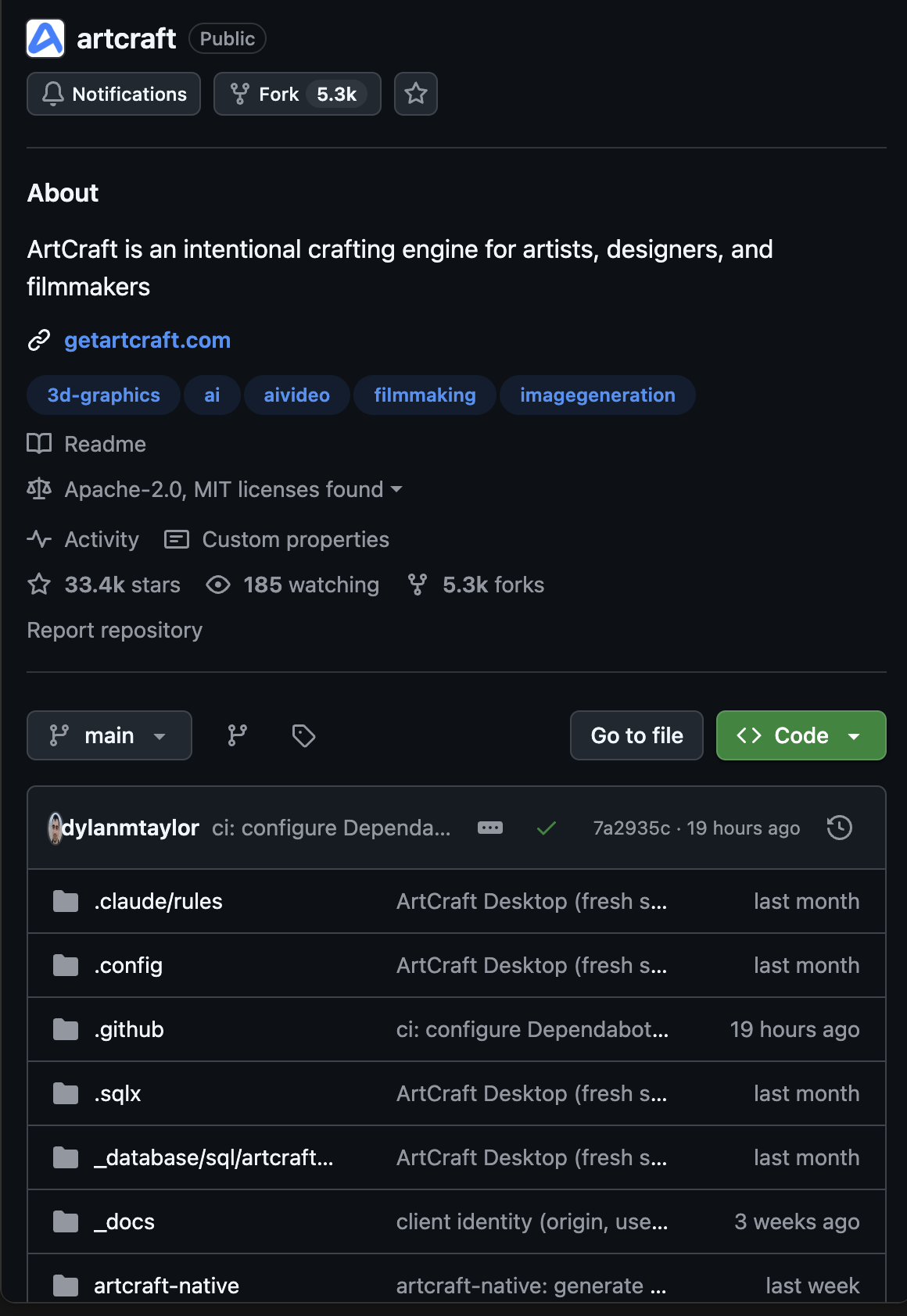The image size is (907, 1316).
Task: Click the green check status icon
Action: tap(547, 828)
